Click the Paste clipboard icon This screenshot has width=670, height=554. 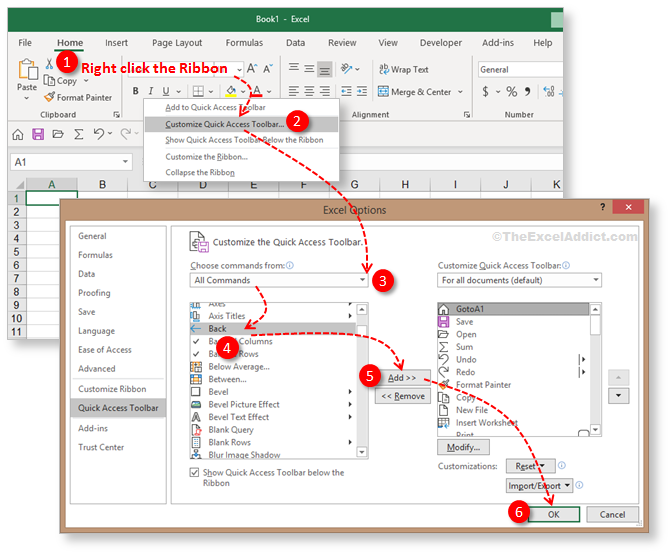tap(27, 70)
